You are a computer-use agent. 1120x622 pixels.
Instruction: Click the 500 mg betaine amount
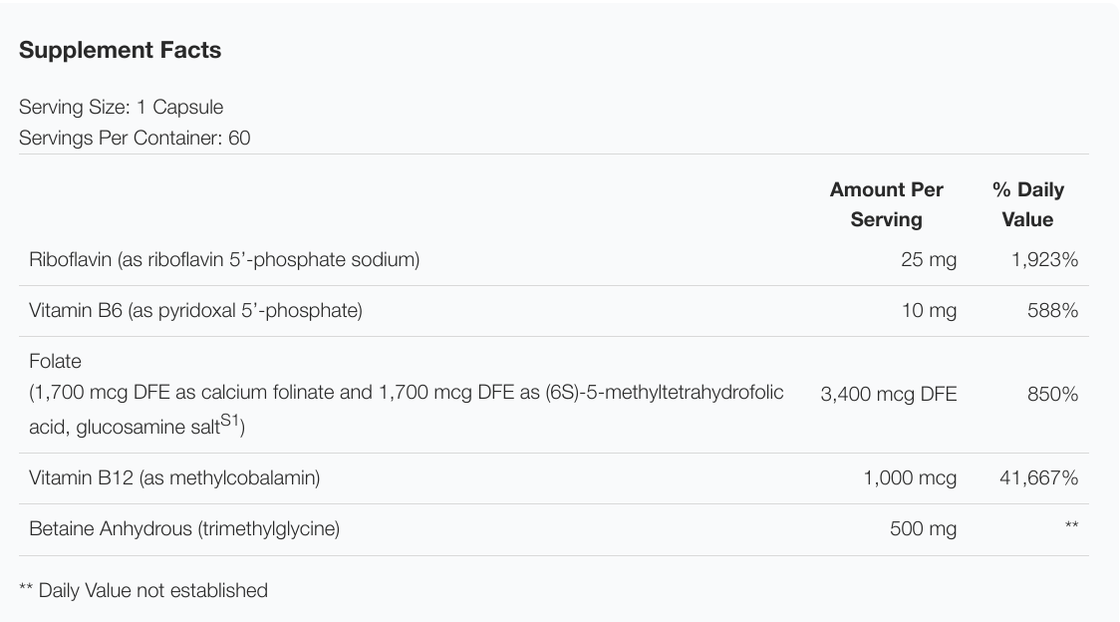coord(922,529)
